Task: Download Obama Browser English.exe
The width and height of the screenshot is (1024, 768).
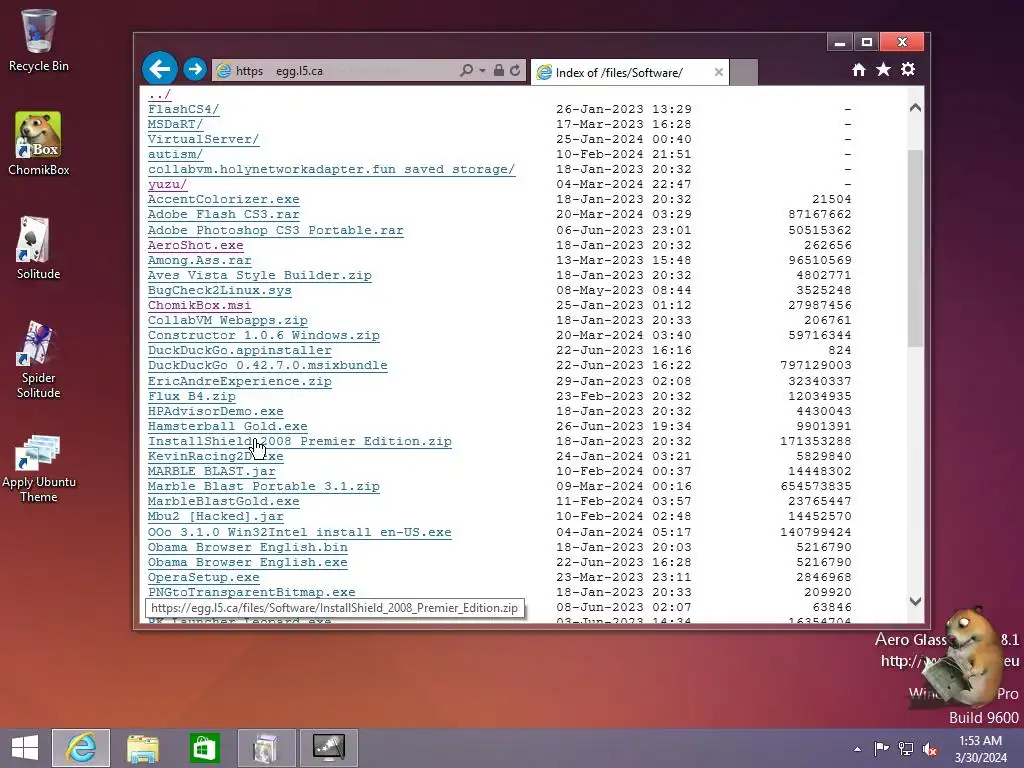Action: [x=248, y=562]
